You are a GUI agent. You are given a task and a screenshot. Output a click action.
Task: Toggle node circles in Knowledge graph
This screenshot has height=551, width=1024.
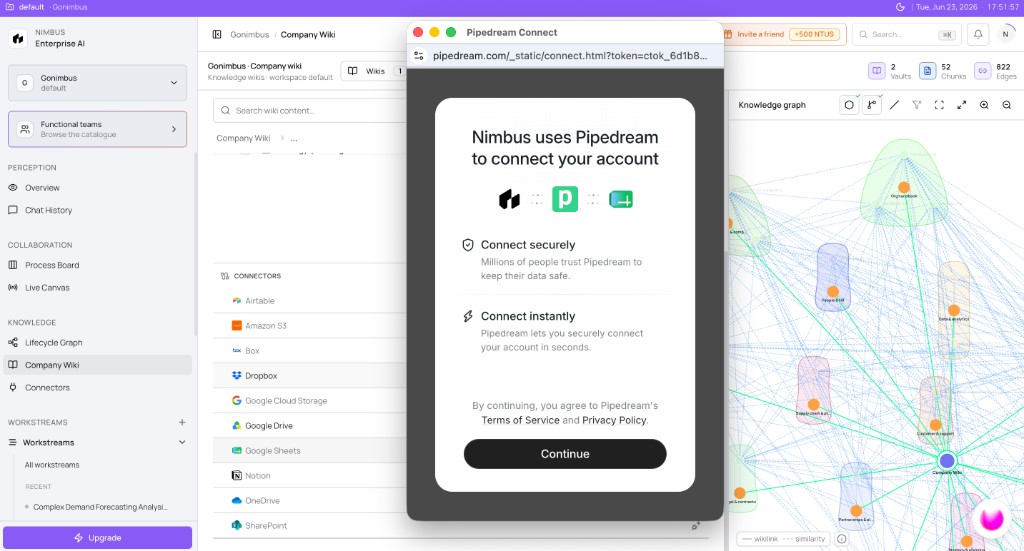(848, 104)
